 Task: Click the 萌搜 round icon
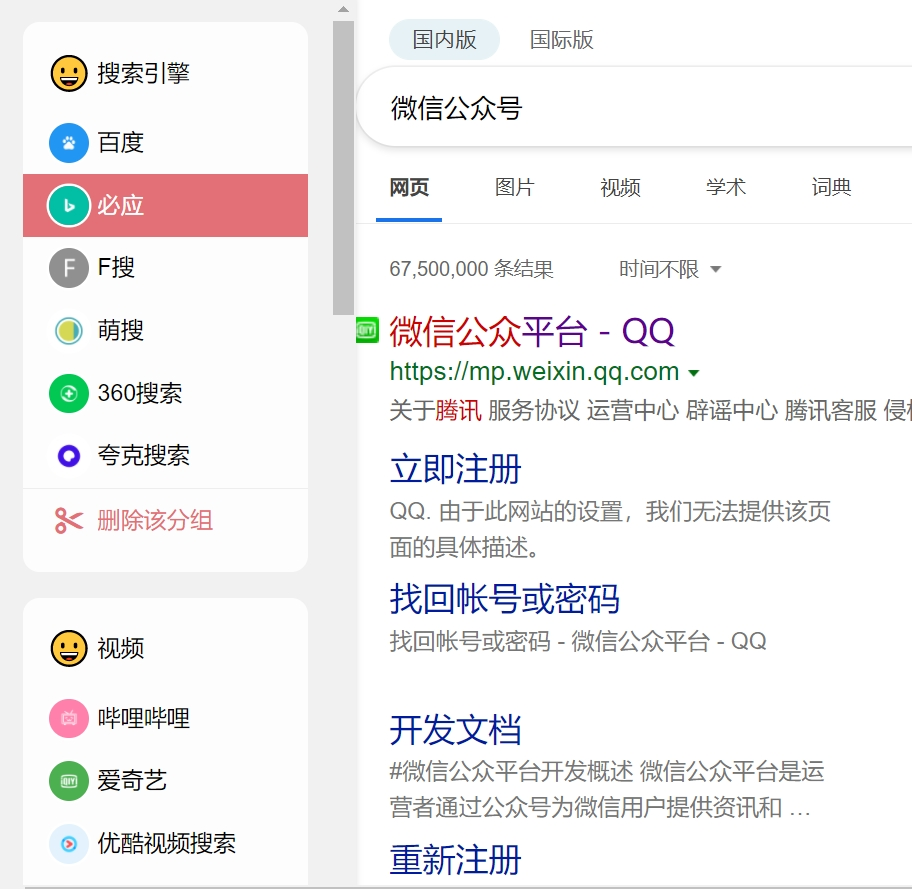69,330
